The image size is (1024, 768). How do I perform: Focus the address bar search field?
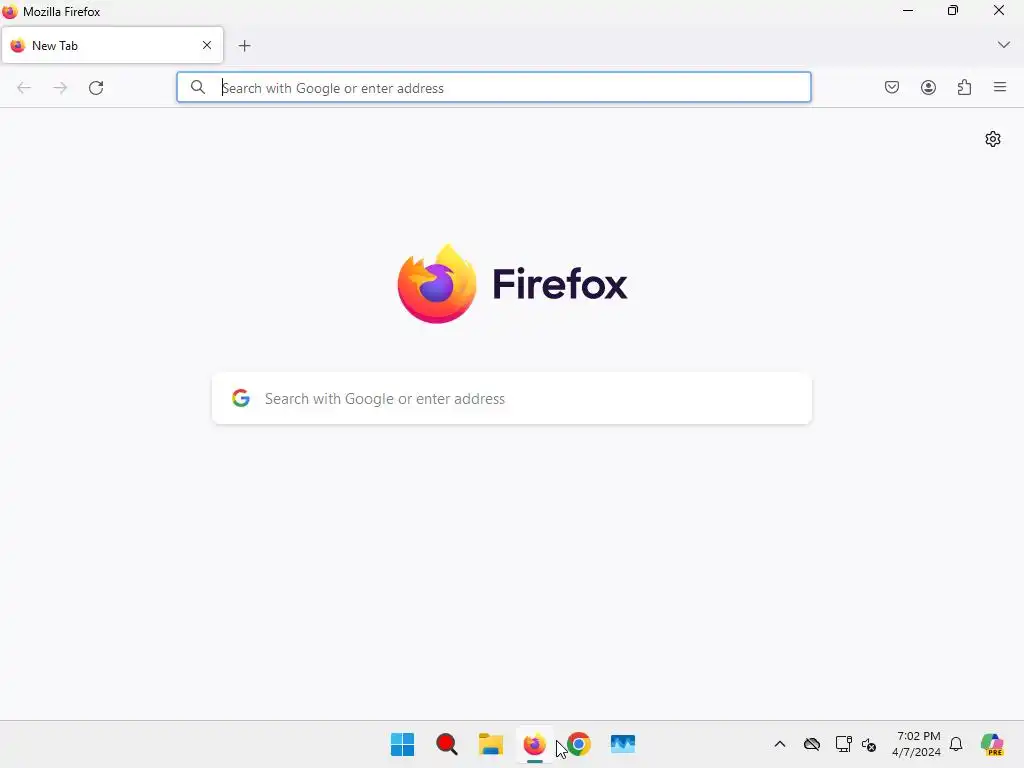[x=494, y=88]
